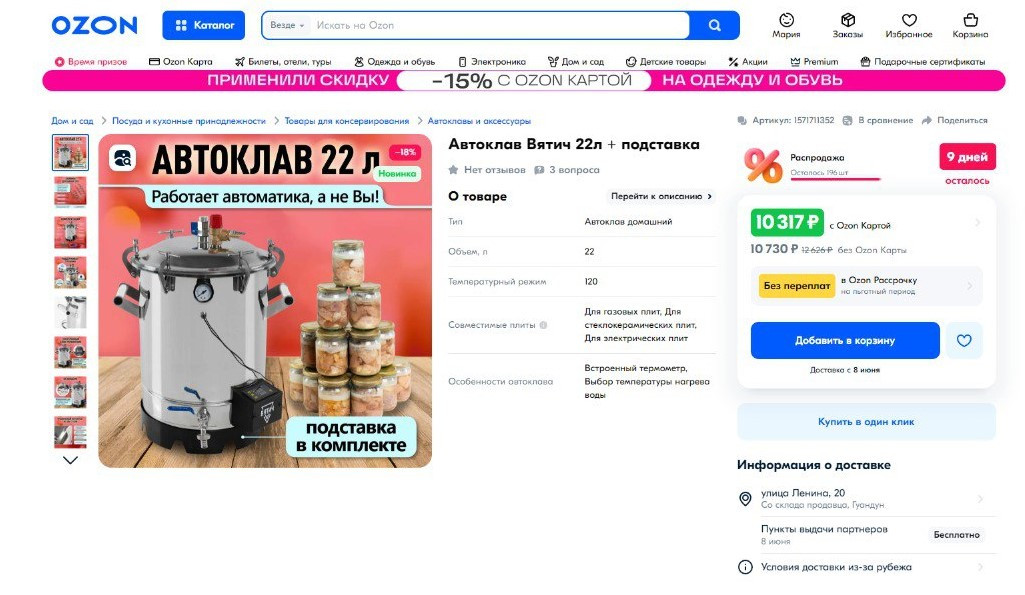1025x595 pixels.
Task: Select the second product thumbnail
Action: 70,192
